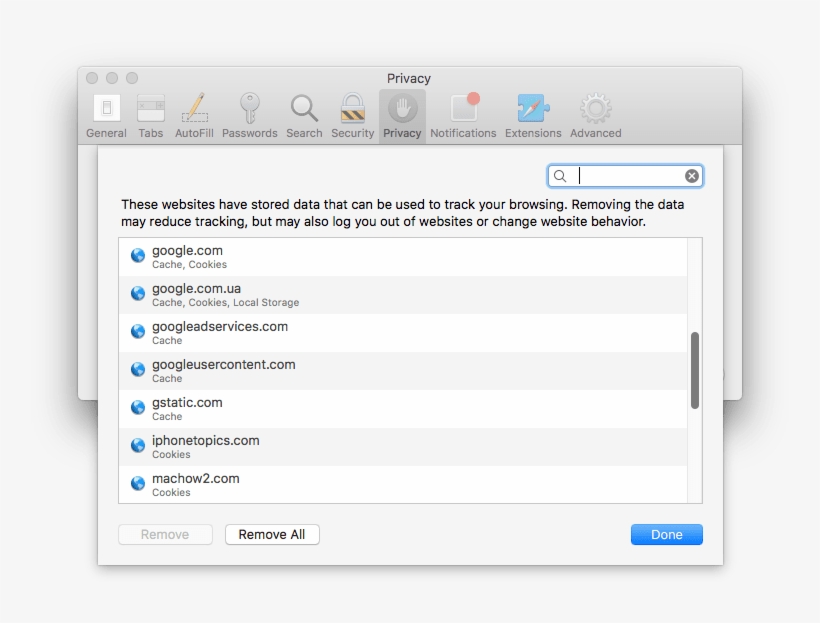Click the zoom window button
The image size is (820, 623).
[x=132, y=78]
